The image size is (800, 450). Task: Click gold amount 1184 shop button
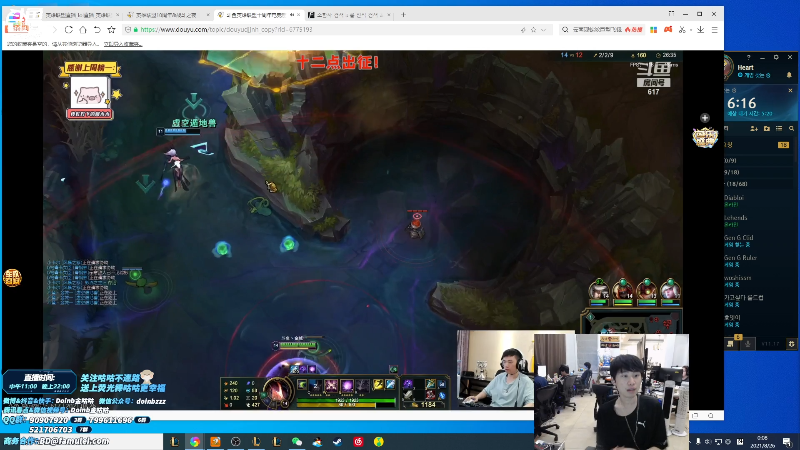(x=424, y=405)
